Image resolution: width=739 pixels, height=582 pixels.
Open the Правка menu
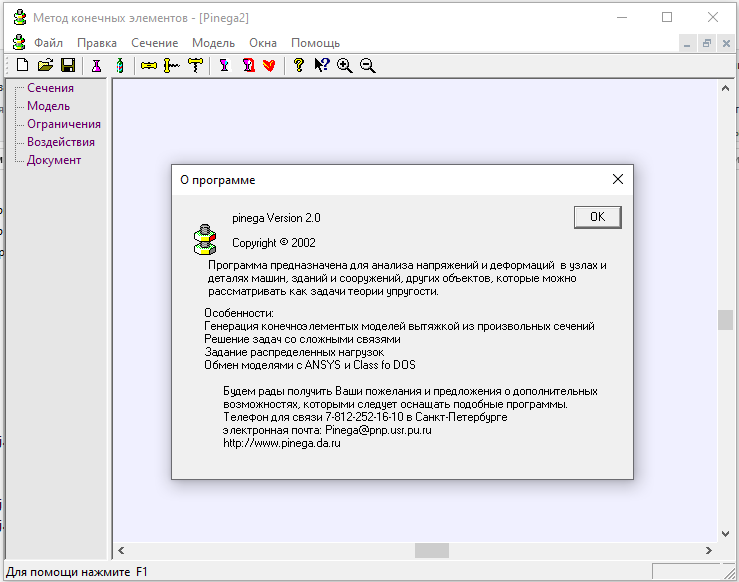[x=97, y=43]
